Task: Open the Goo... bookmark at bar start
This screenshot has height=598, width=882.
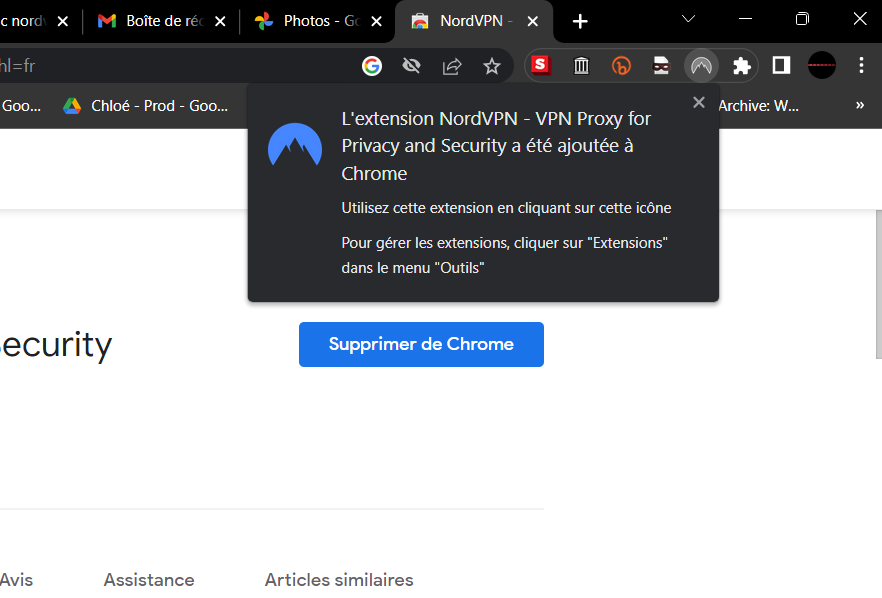Action: pos(21,106)
